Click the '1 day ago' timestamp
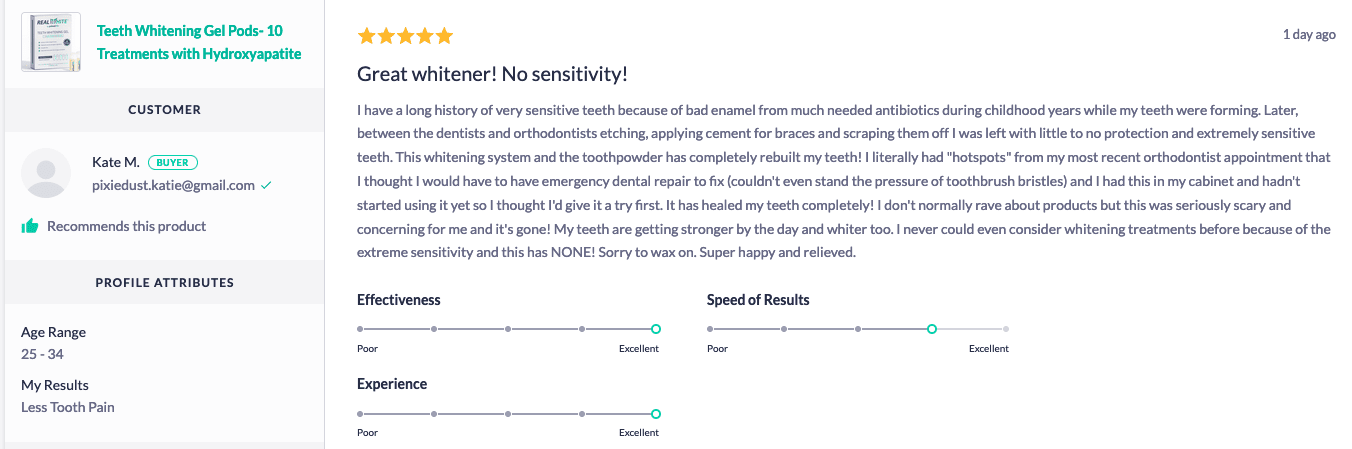The width and height of the screenshot is (1352, 449). (x=1309, y=34)
